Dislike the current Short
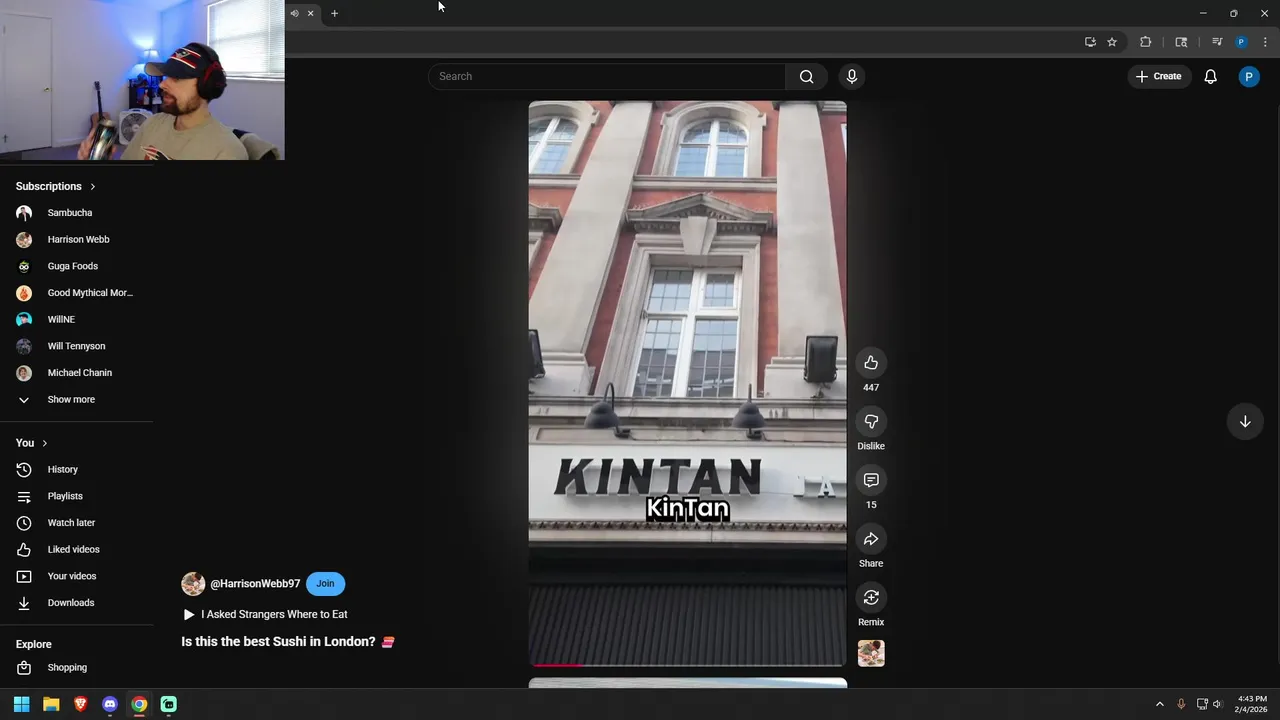Image resolution: width=1280 pixels, height=720 pixels. point(871,422)
